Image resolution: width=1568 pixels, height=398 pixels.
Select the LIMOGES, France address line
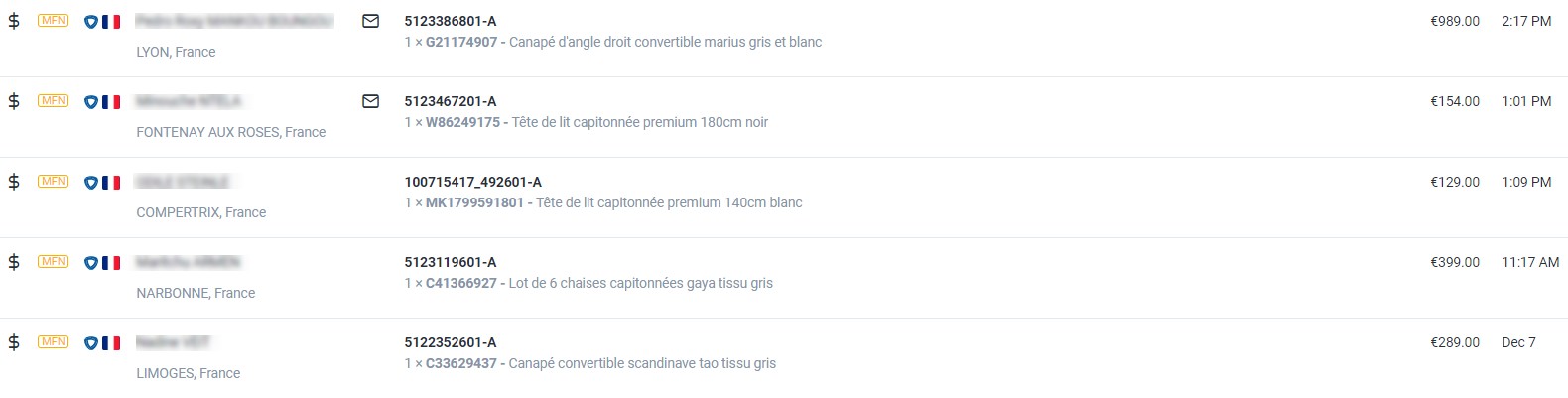pyautogui.click(x=189, y=373)
